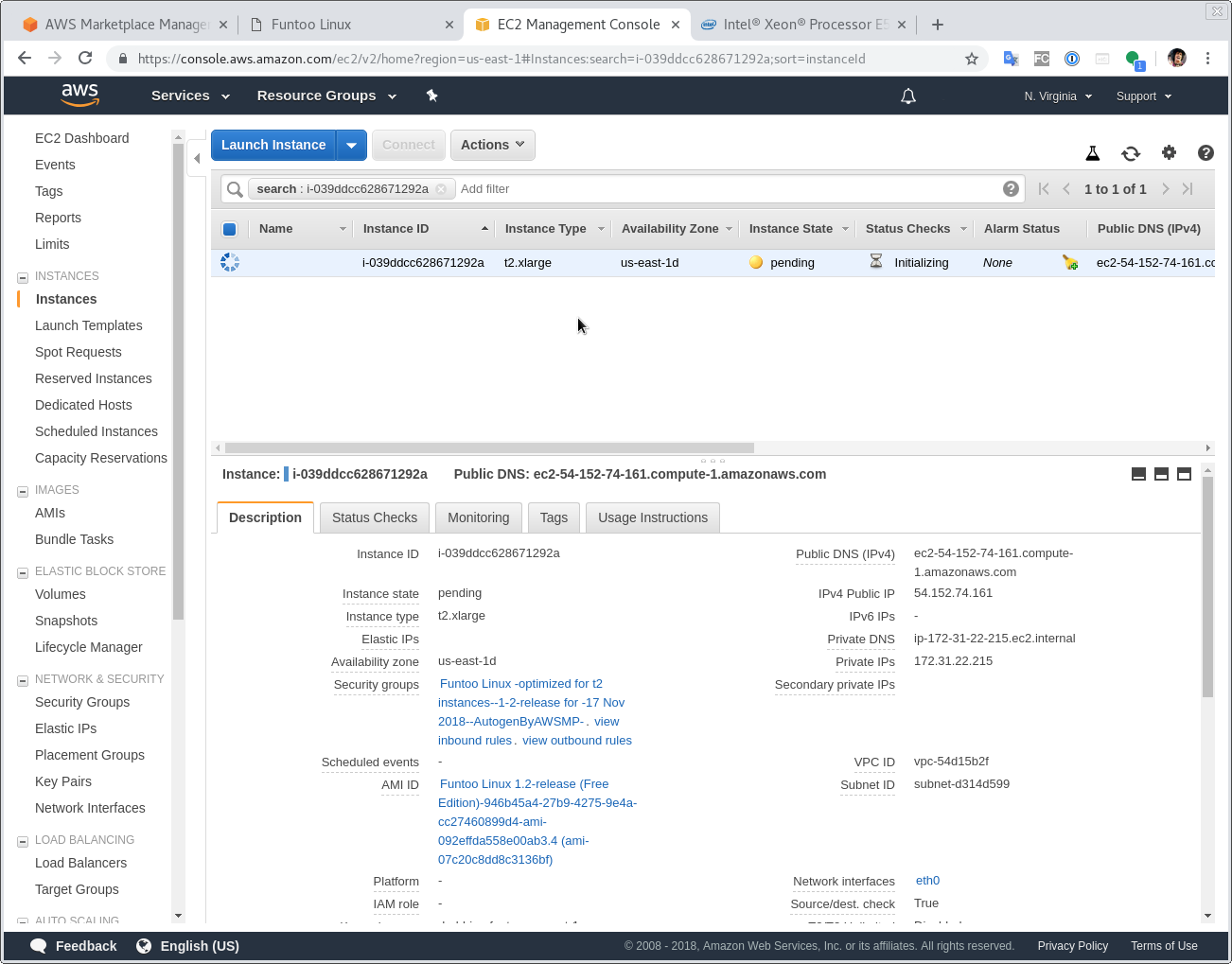Switch to the Tags tab

coord(554,517)
